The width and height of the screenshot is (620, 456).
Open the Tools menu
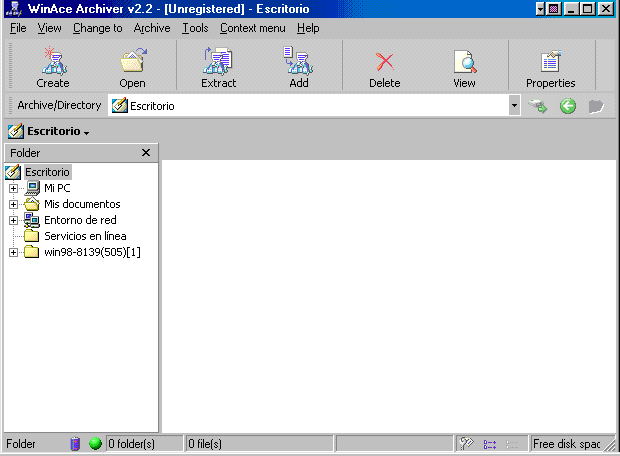pos(195,28)
